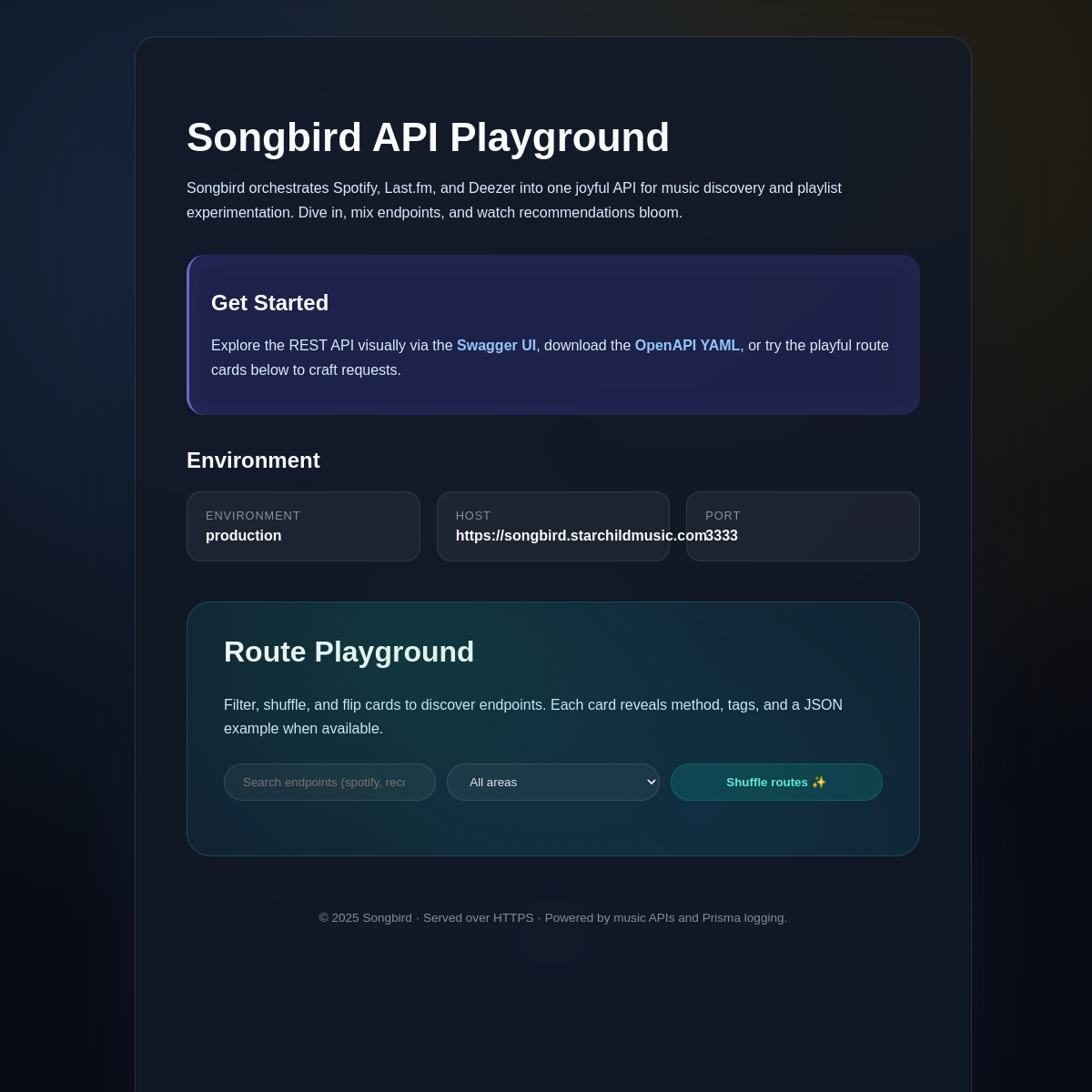Click the Route Playground heading
The width and height of the screenshot is (1092, 1092).
(349, 652)
